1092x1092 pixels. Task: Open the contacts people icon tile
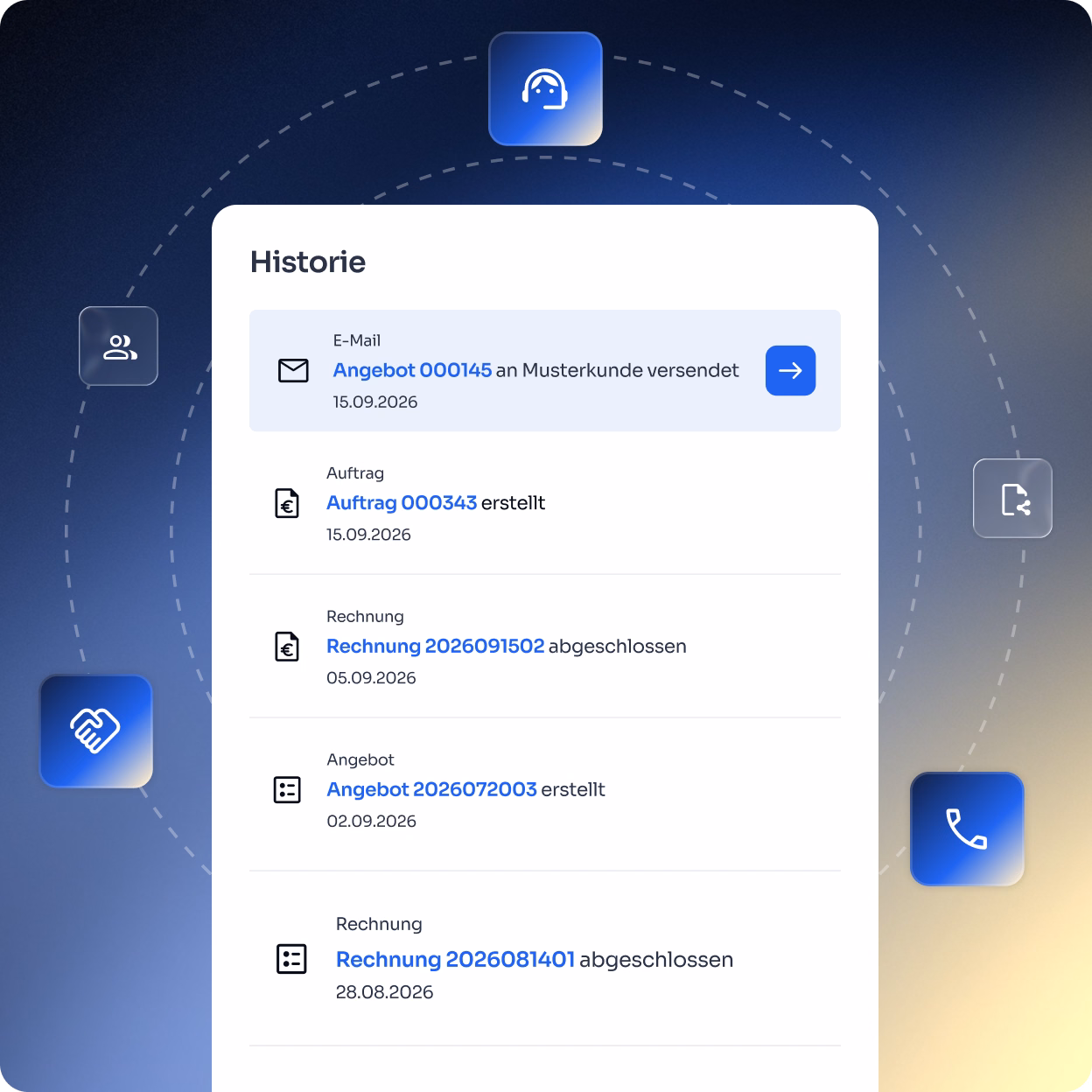(x=119, y=346)
